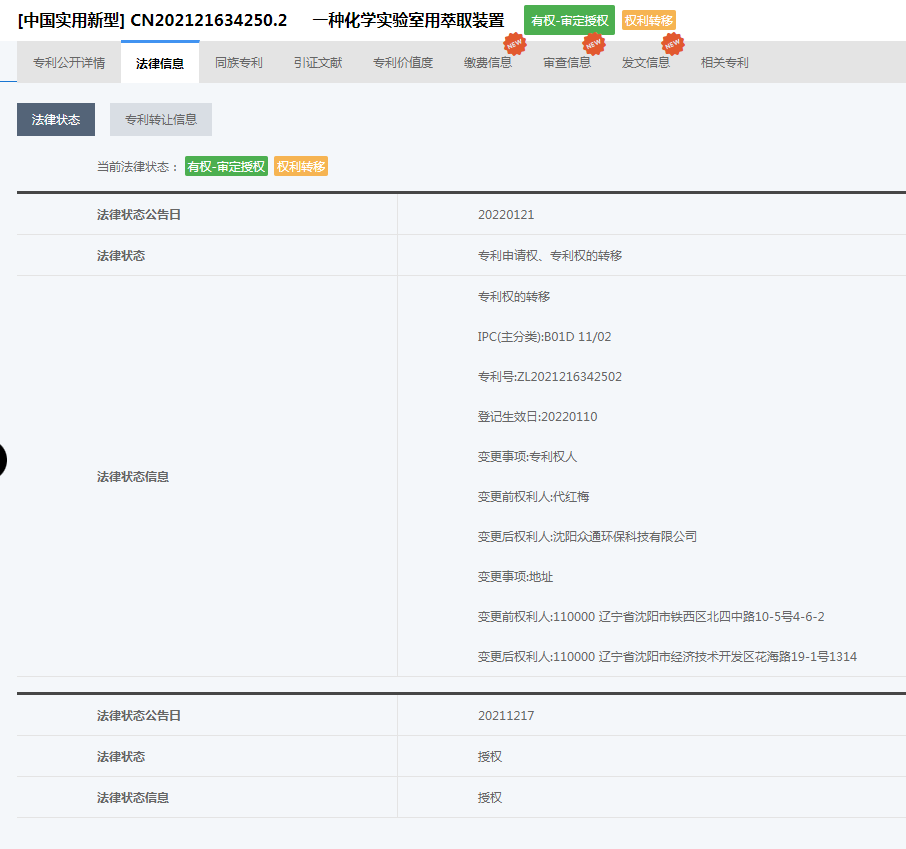
Task: Click the black floating circle at left edge
Action: point(3,460)
